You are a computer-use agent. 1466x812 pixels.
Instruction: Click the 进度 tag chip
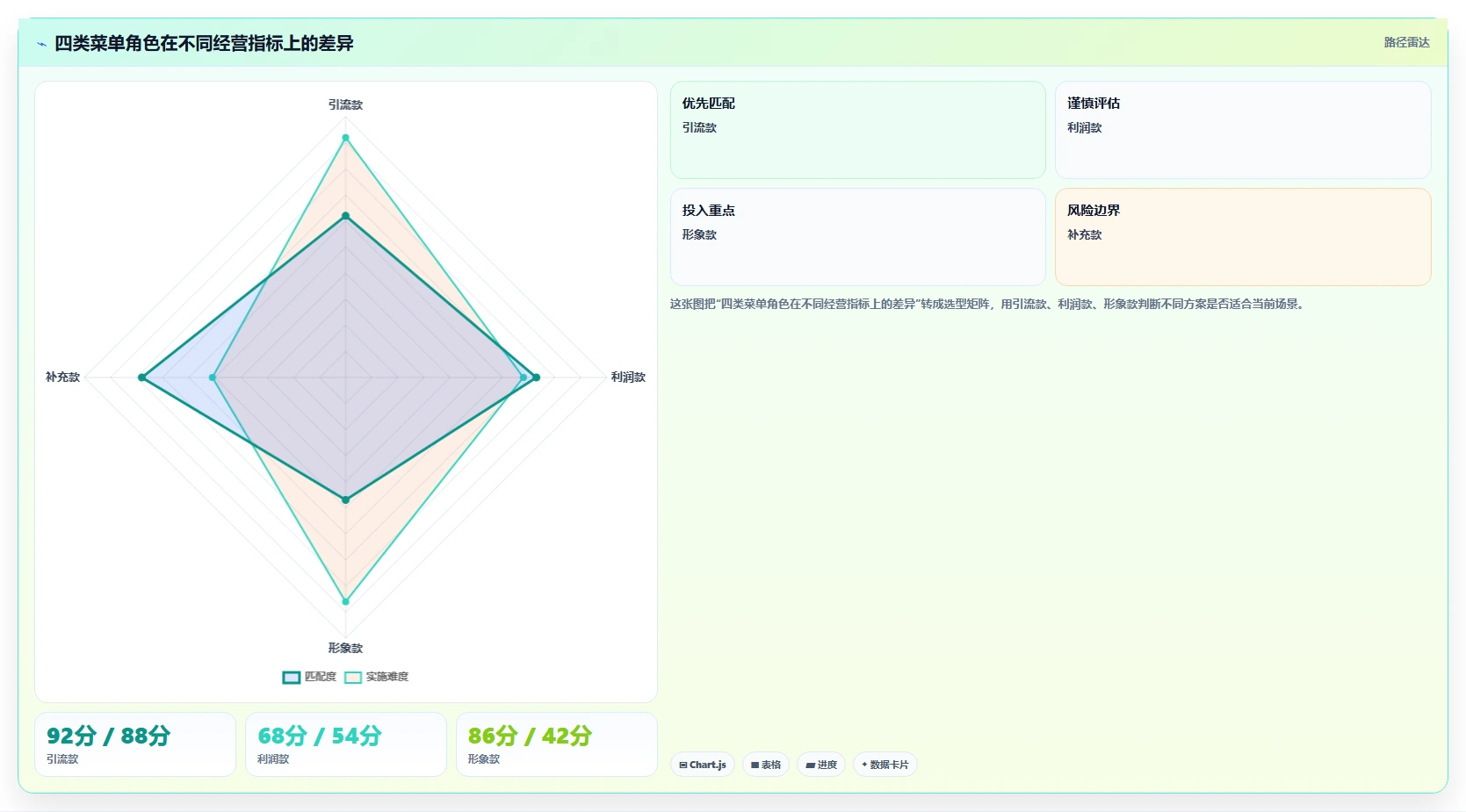pos(821,765)
